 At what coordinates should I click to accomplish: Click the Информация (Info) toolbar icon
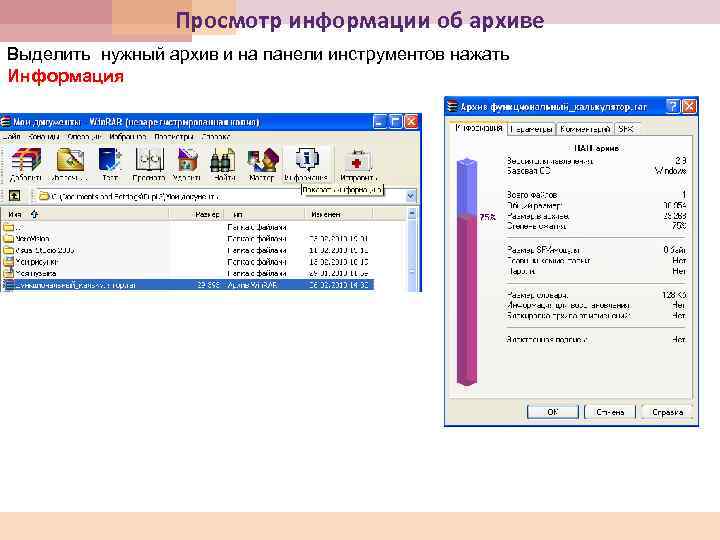(x=306, y=164)
